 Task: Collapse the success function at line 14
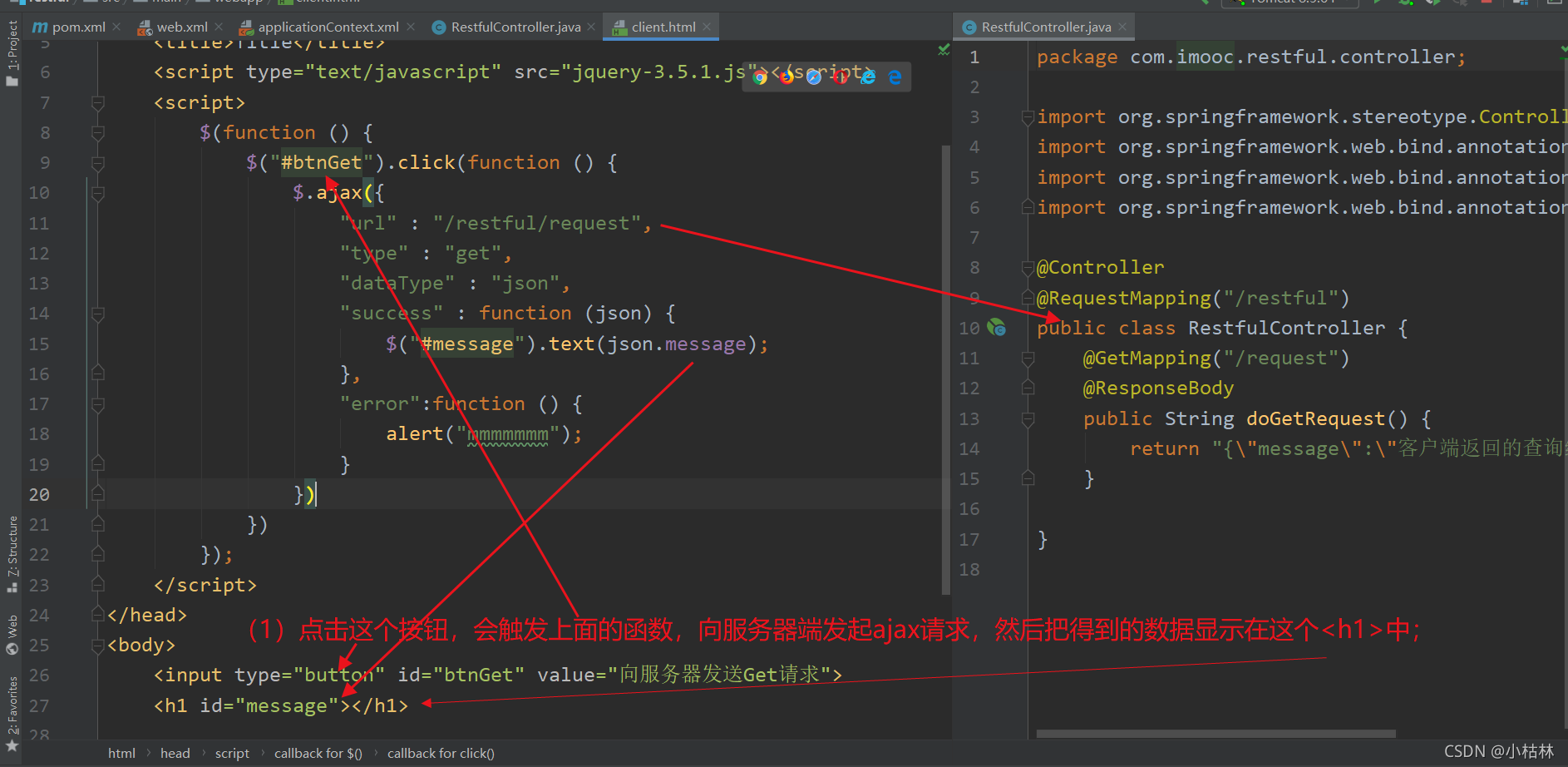point(98,314)
